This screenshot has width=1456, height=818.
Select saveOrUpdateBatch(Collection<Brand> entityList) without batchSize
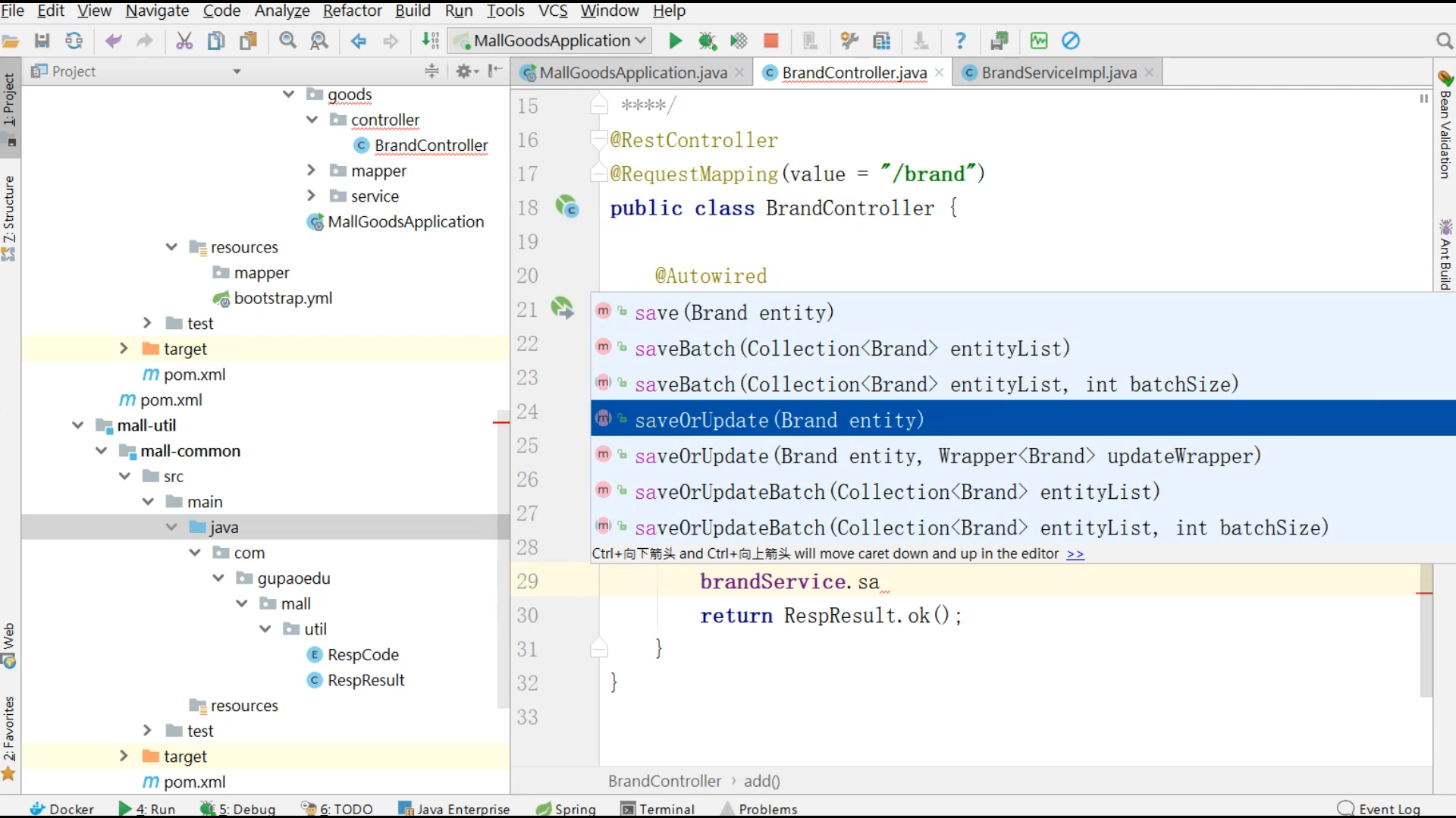point(896,492)
